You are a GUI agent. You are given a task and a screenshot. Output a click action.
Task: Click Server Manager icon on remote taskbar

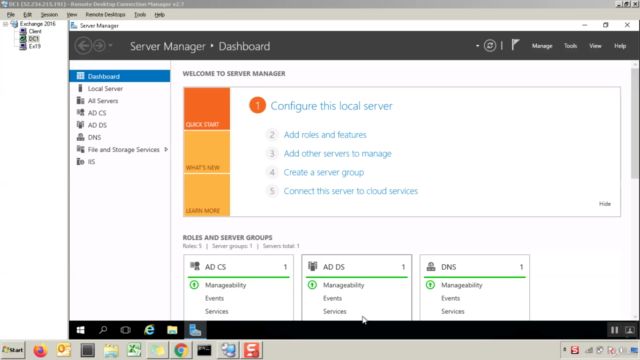195,330
